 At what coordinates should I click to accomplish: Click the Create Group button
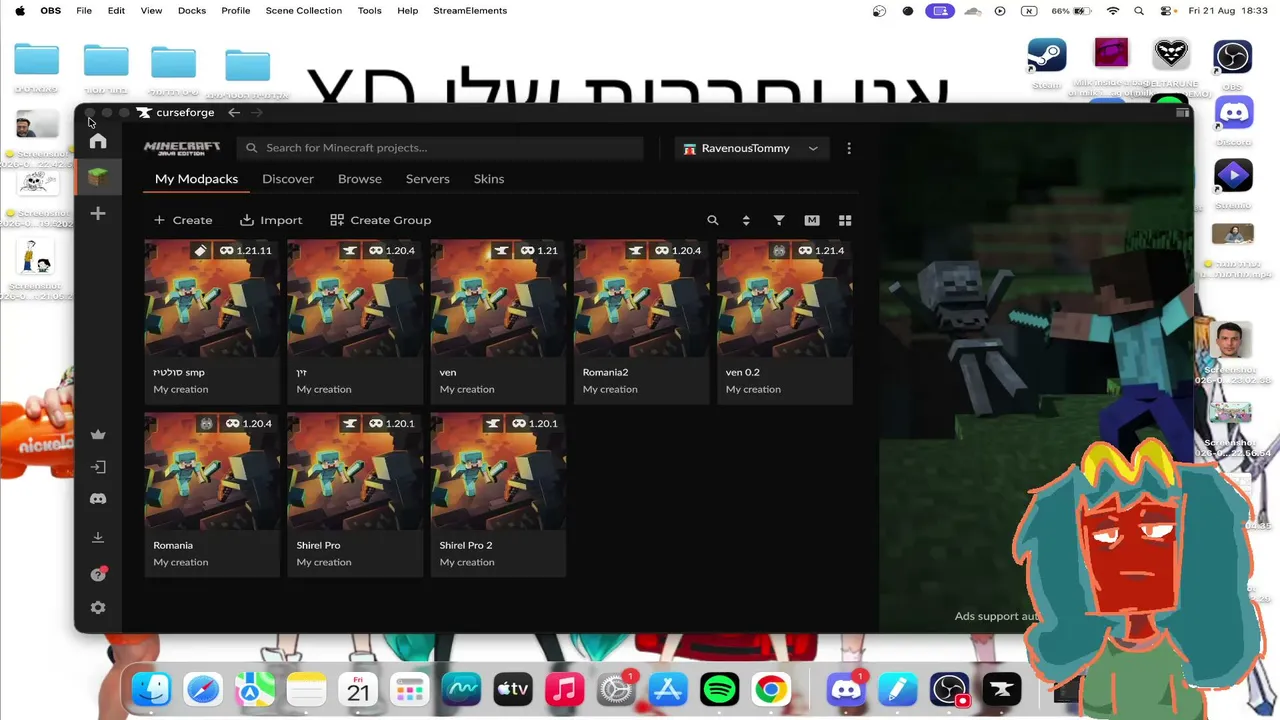pos(381,220)
